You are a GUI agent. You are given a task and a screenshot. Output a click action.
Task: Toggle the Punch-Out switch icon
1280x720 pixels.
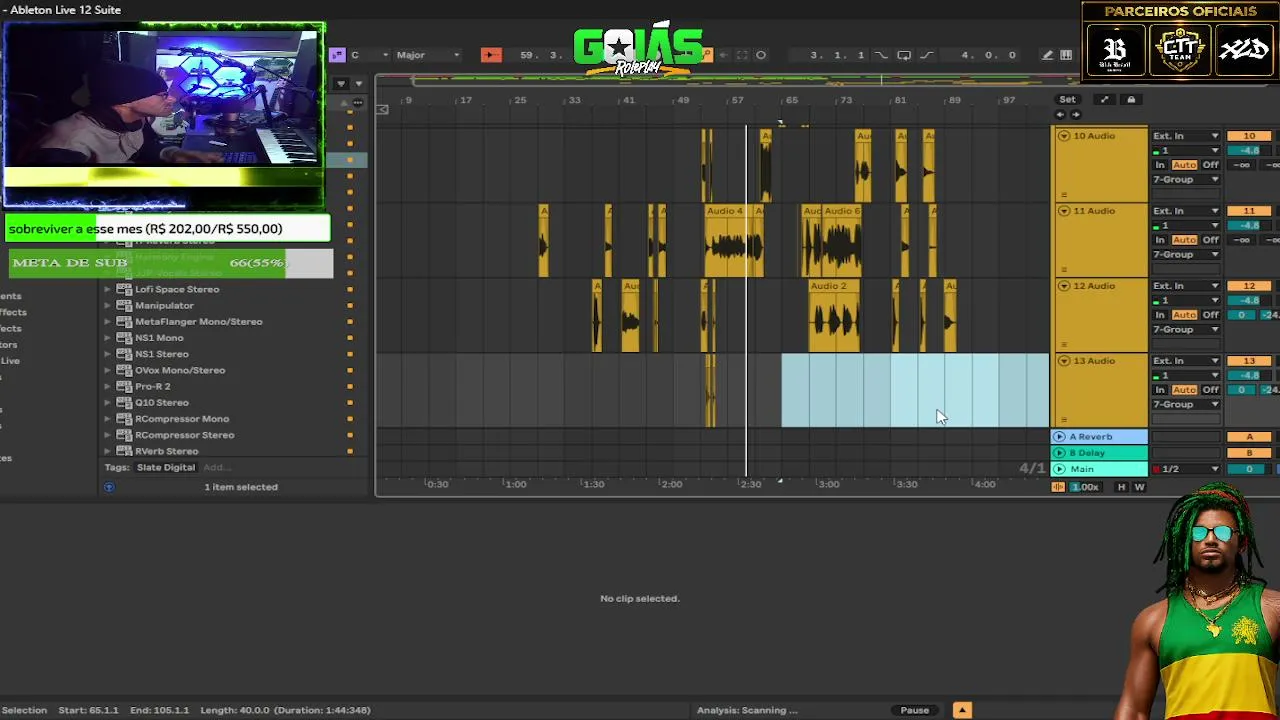[926, 55]
